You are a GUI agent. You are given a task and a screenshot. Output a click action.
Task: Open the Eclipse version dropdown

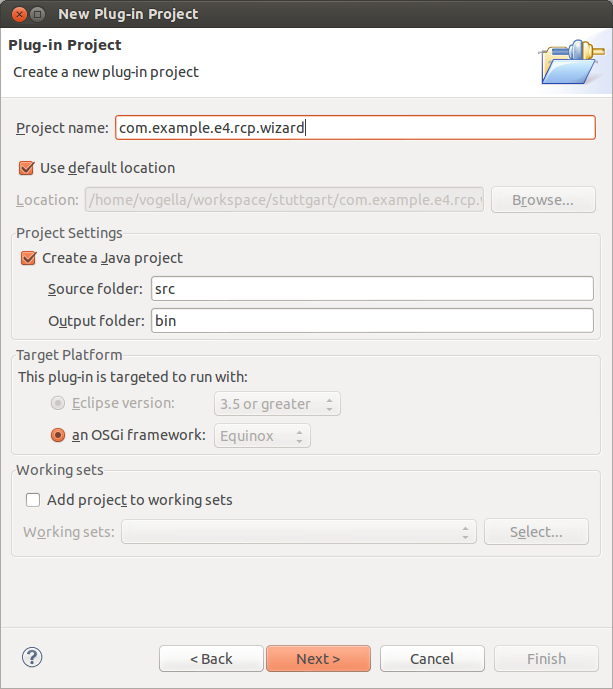tap(278, 404)
